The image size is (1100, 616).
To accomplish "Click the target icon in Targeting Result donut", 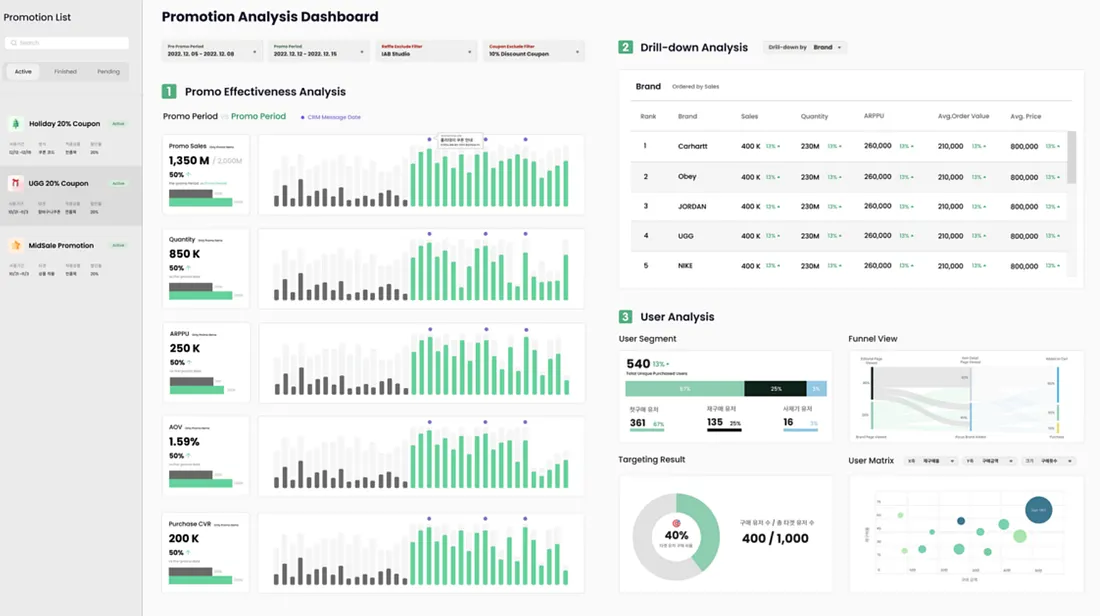I will tap(676, 523).
